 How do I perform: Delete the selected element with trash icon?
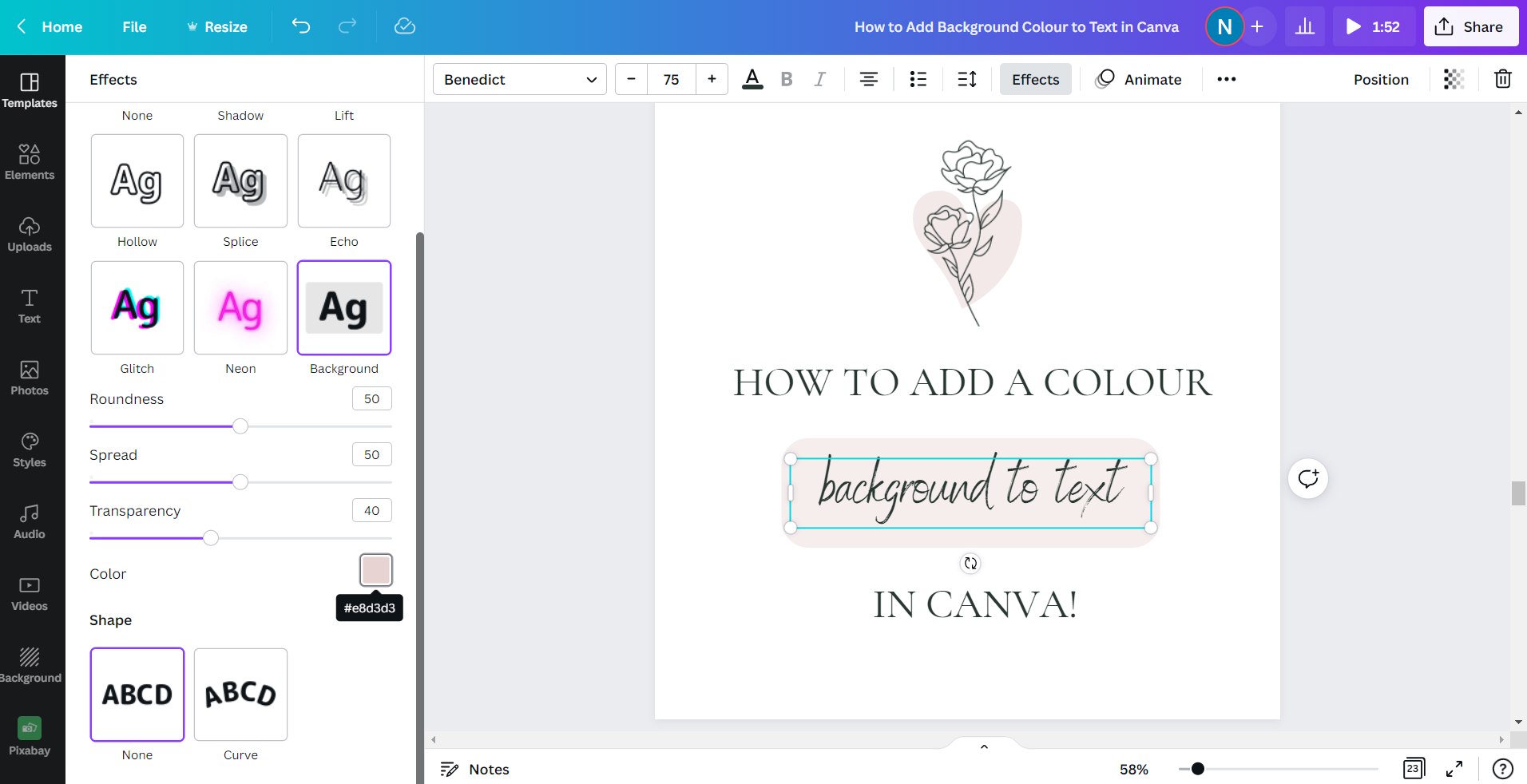[x=1503, y=79]
